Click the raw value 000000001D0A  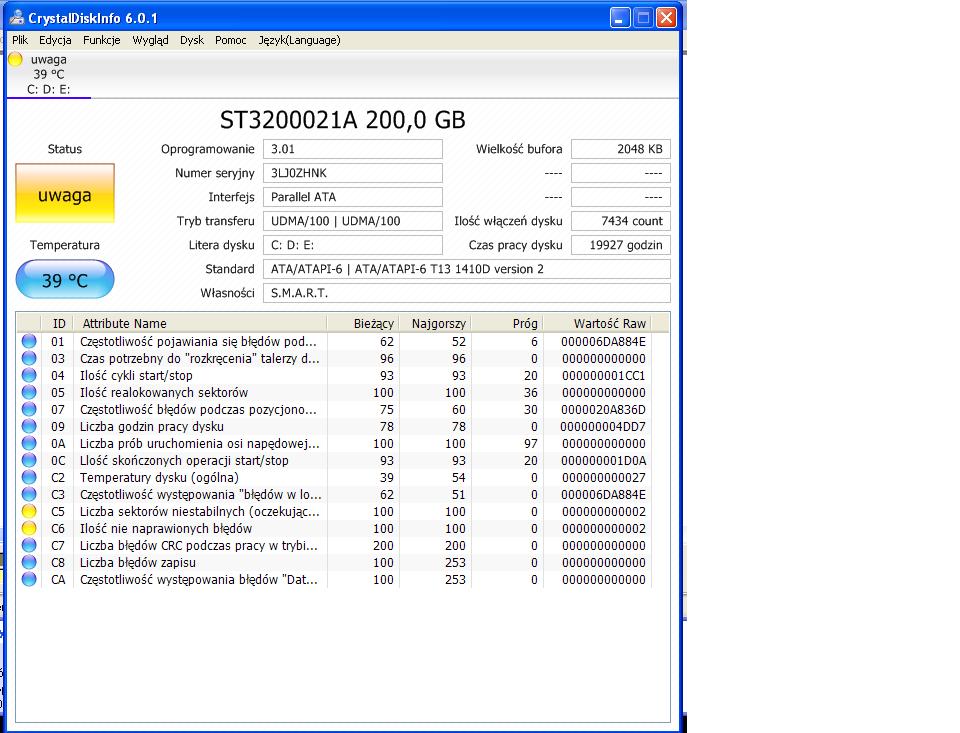point(603,460)
